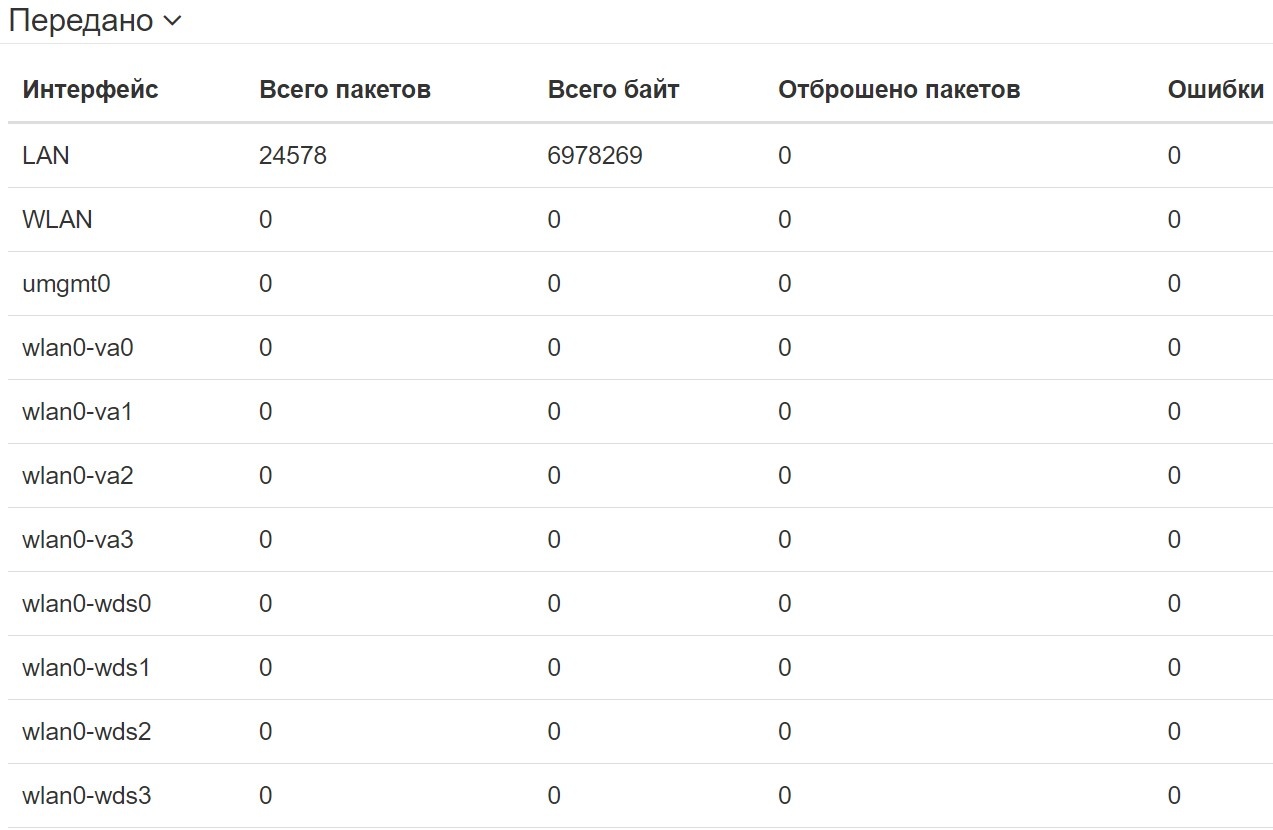
Task: Click the wlan0-wds2 interface entry
Action: (x=86, y=731)
